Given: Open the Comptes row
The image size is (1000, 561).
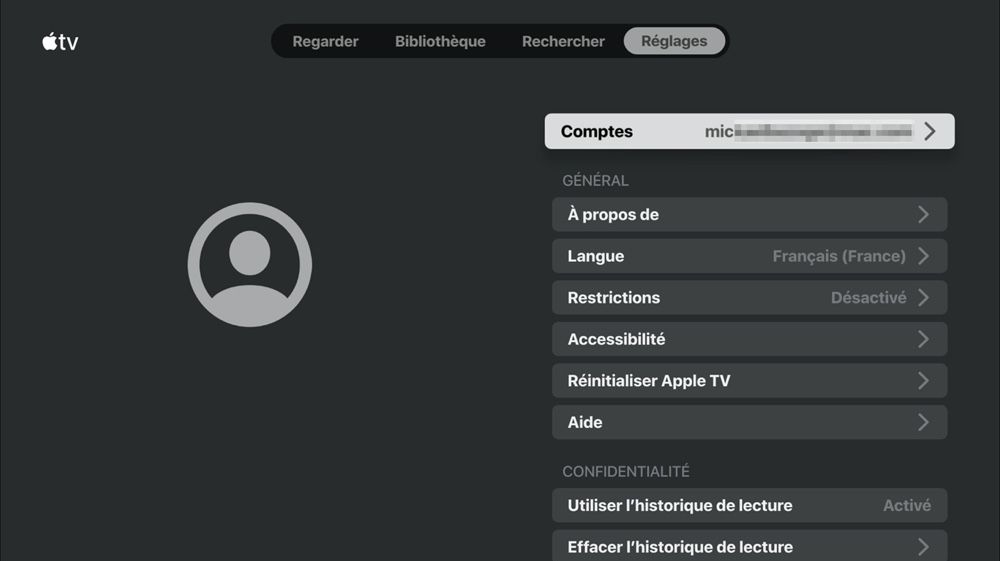Looking at the screenshot, I should tap(749, 131).
